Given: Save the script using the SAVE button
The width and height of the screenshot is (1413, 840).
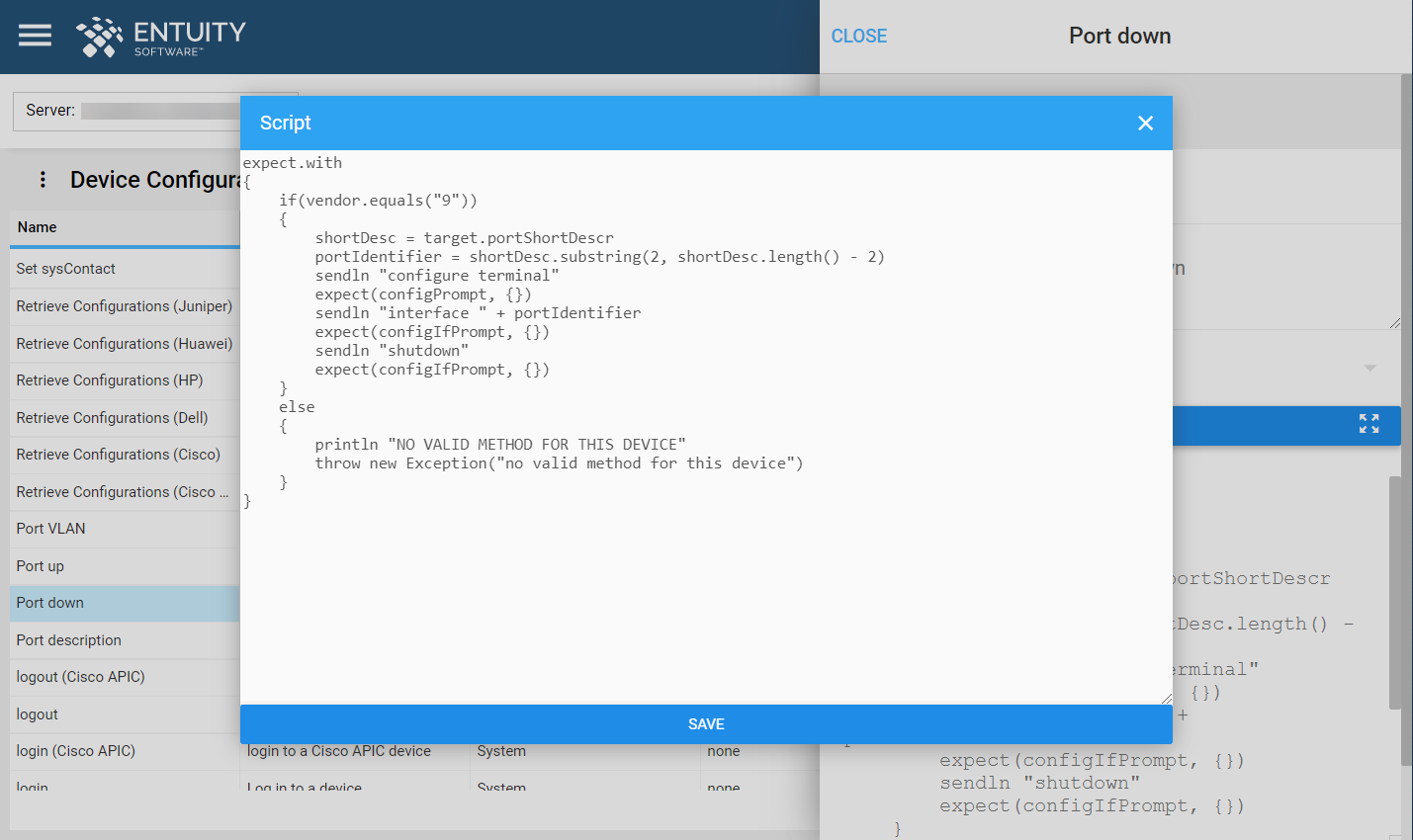Looking at the screenshot, I should click(706, 723).
